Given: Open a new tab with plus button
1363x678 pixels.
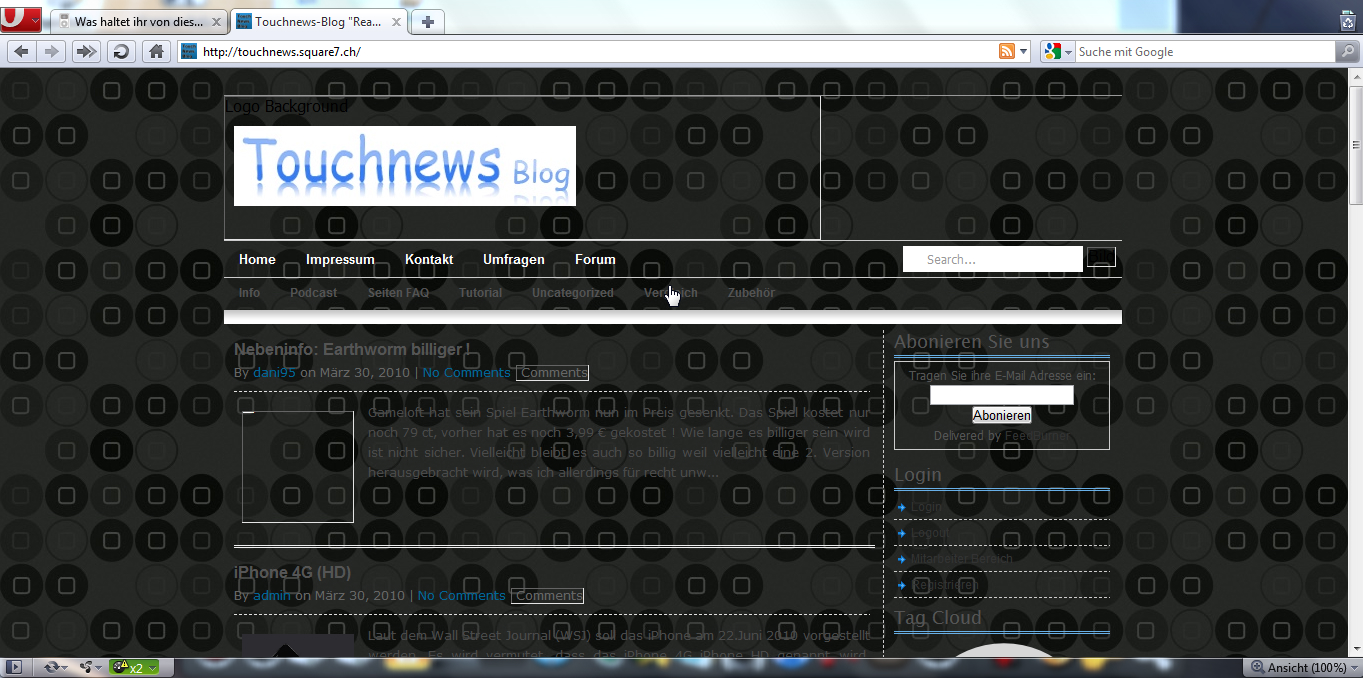Looking at the screenshot, I should [x=427, y=22].
